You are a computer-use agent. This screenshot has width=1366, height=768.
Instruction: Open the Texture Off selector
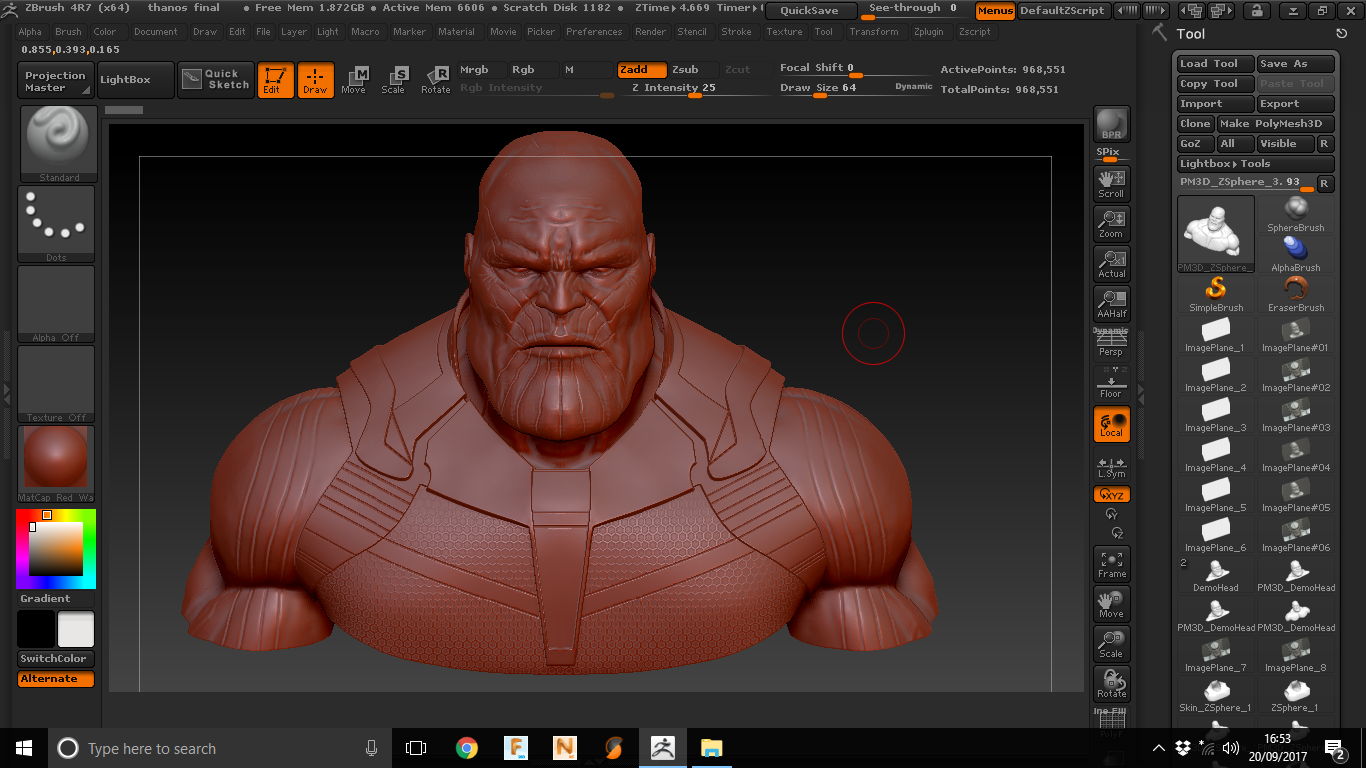click(56, 384)
